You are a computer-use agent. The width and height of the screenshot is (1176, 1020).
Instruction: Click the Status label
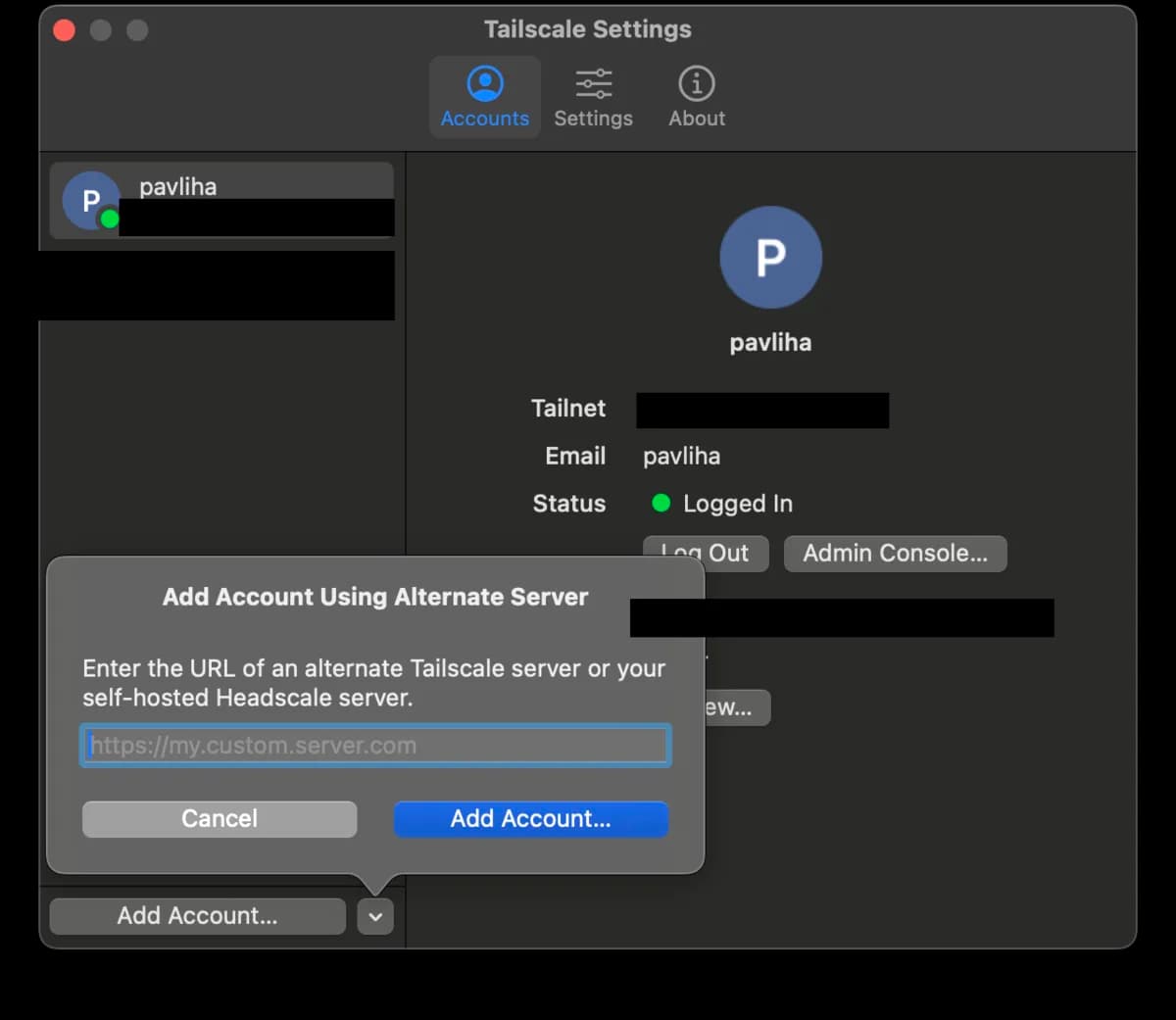(569, 504)
